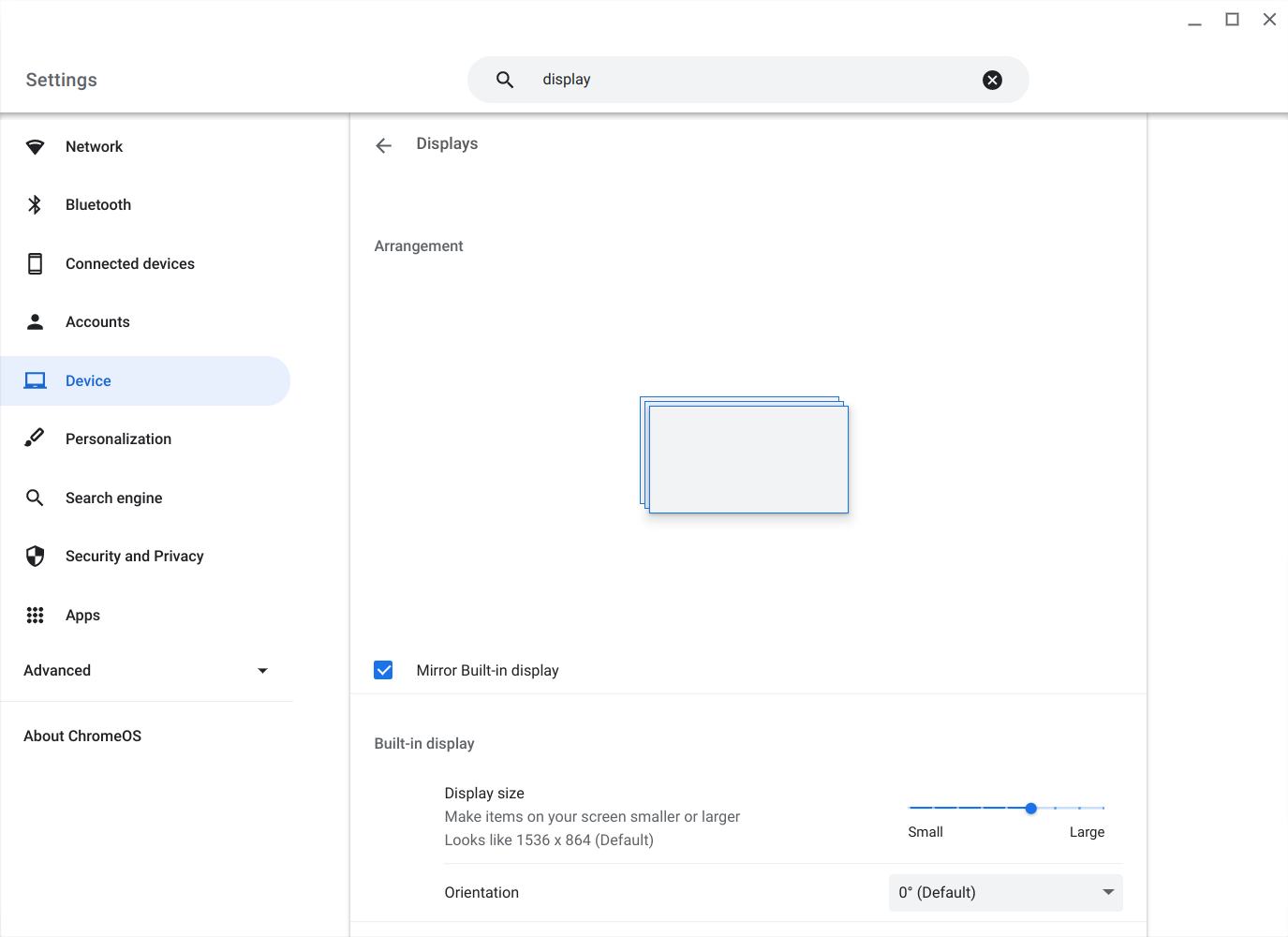
Task: Click the Network wifi icon in sidebar
Action: [35, 147]
